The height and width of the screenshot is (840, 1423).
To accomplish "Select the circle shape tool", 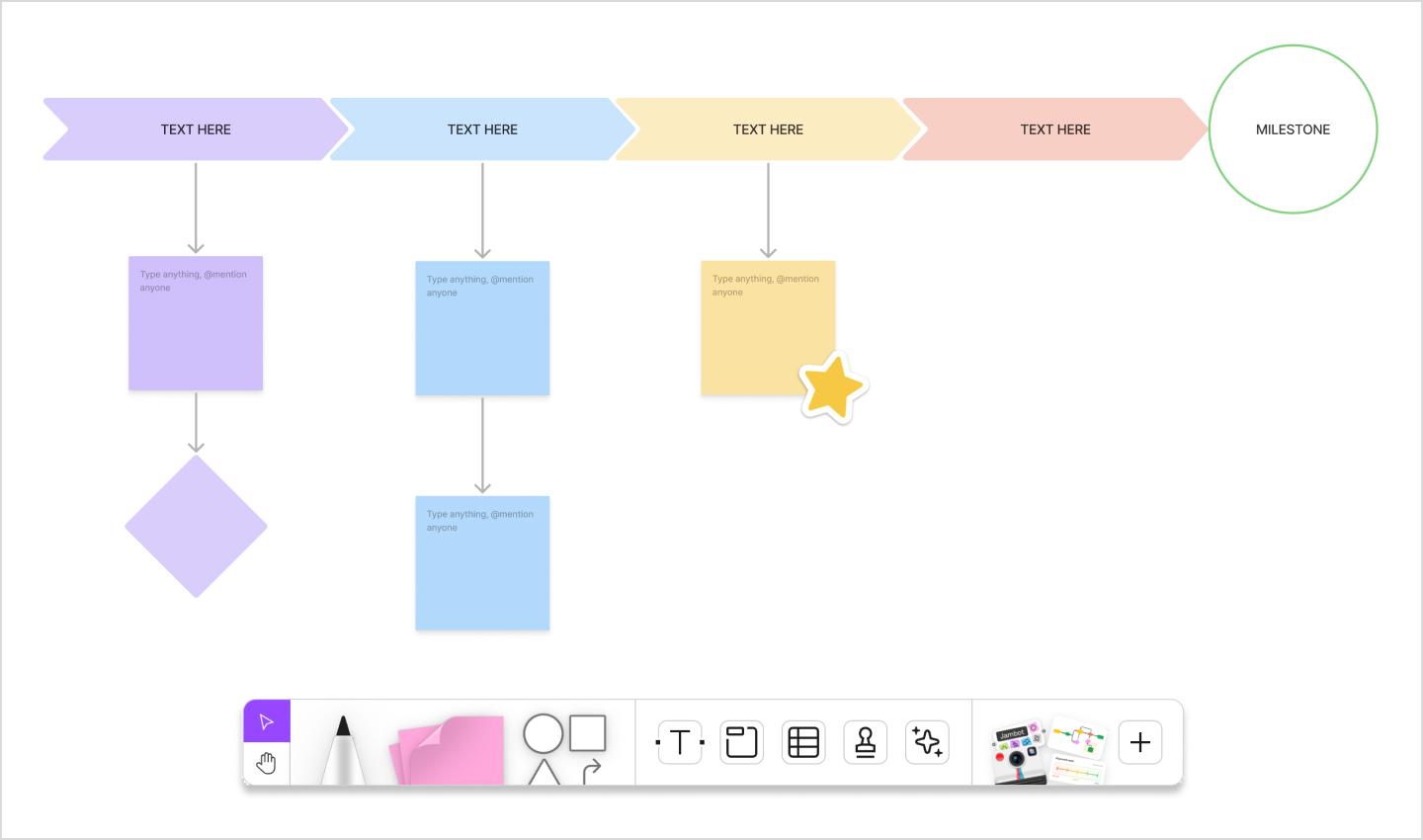I will coord(542,732).
